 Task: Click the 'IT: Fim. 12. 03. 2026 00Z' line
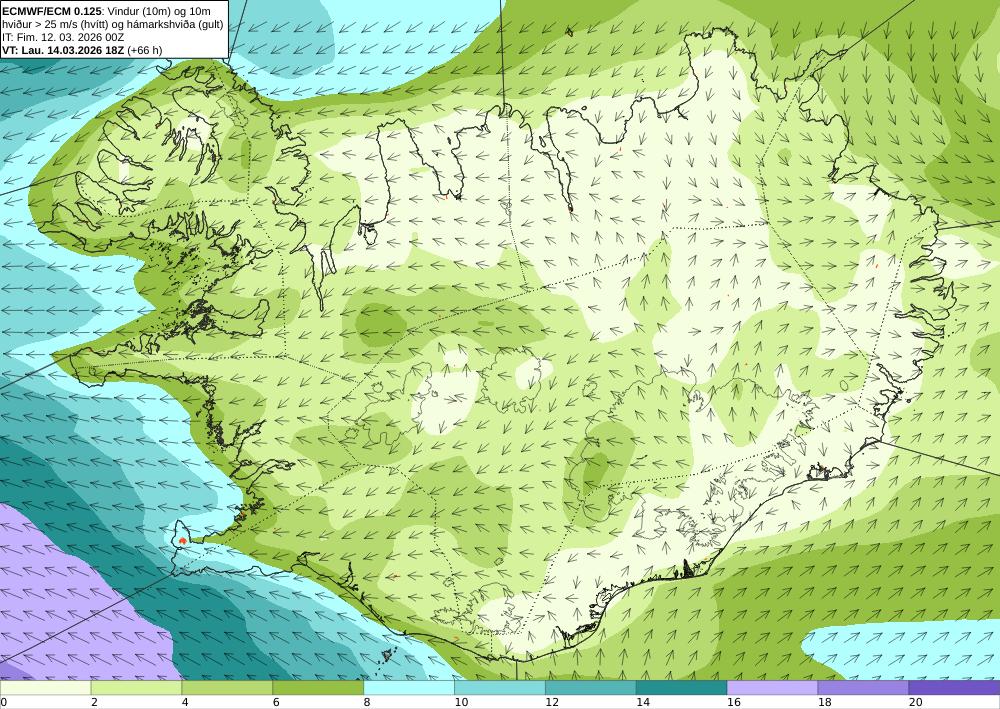pos(62,37)
